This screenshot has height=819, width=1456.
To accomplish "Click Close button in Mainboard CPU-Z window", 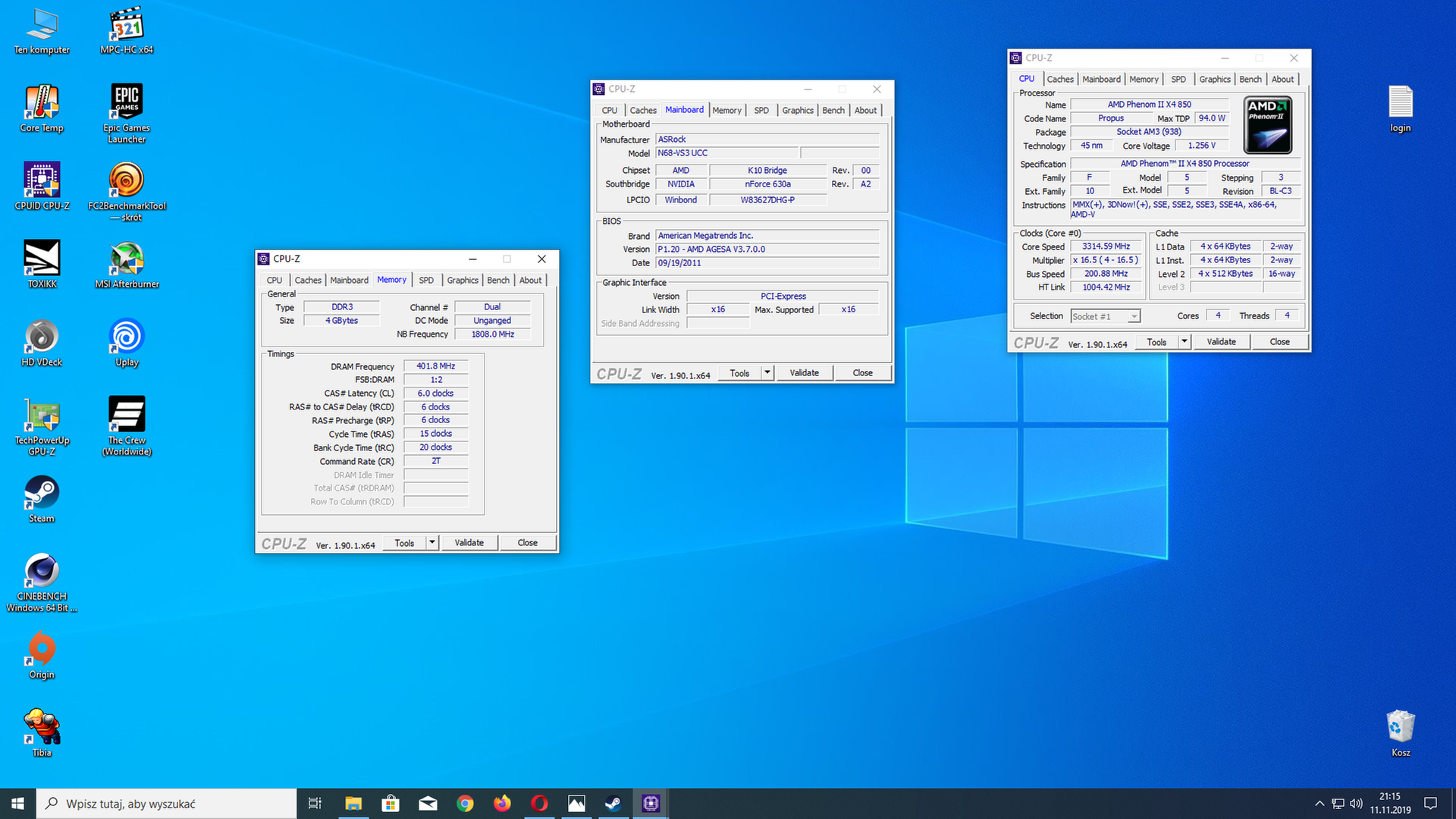I will (x=862, y=372).
